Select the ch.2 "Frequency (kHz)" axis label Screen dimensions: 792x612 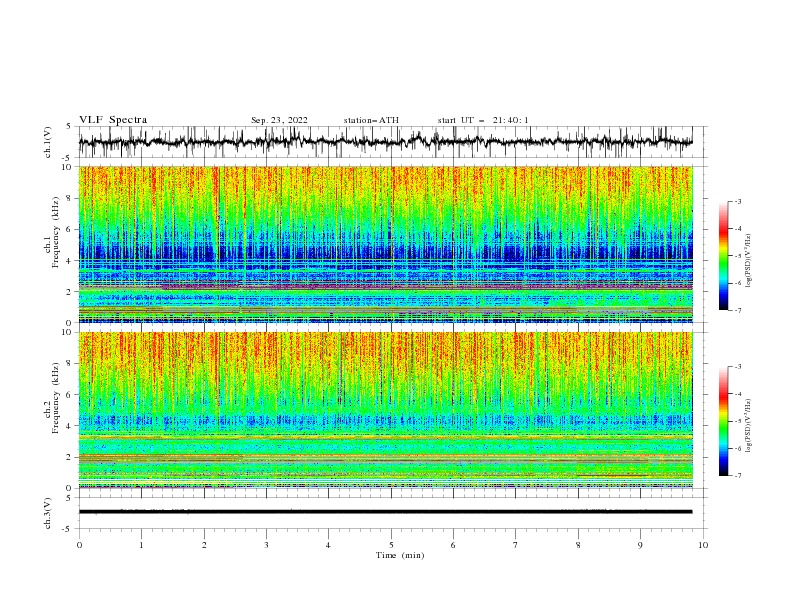[56, 398]
